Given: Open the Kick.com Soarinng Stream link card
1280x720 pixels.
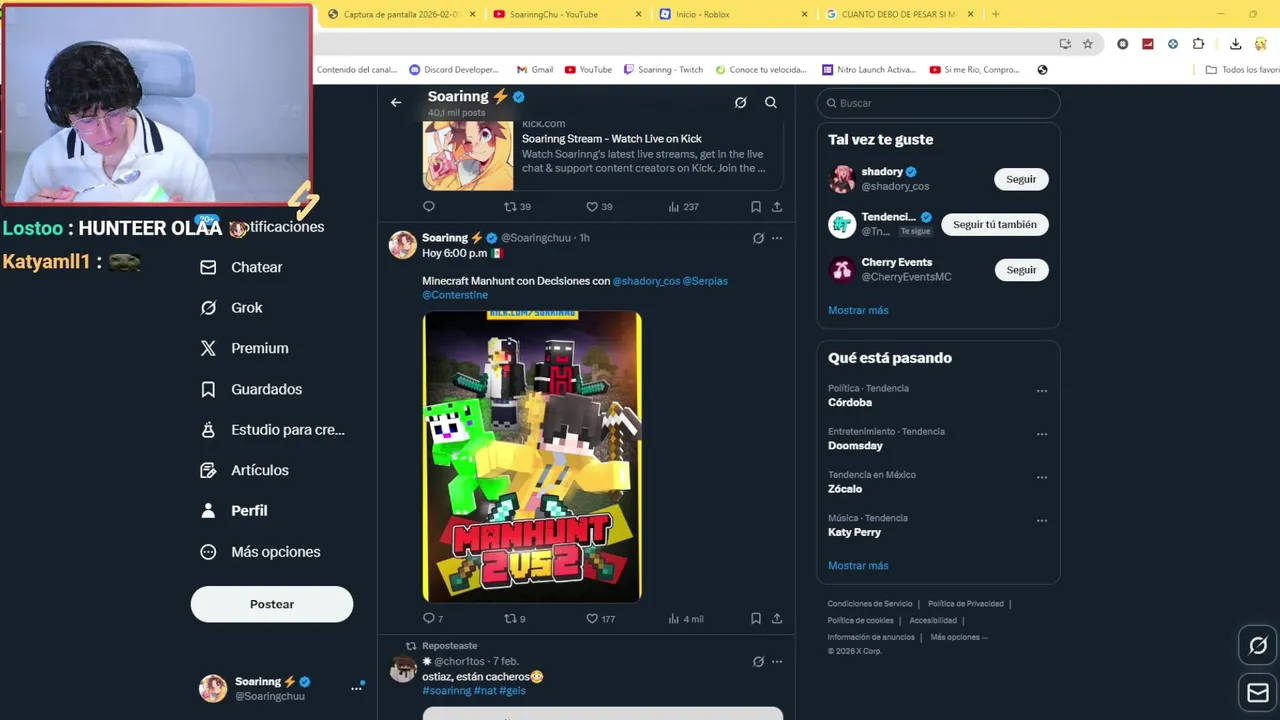Looking at the screenshot, I should (x=602, y=155).
